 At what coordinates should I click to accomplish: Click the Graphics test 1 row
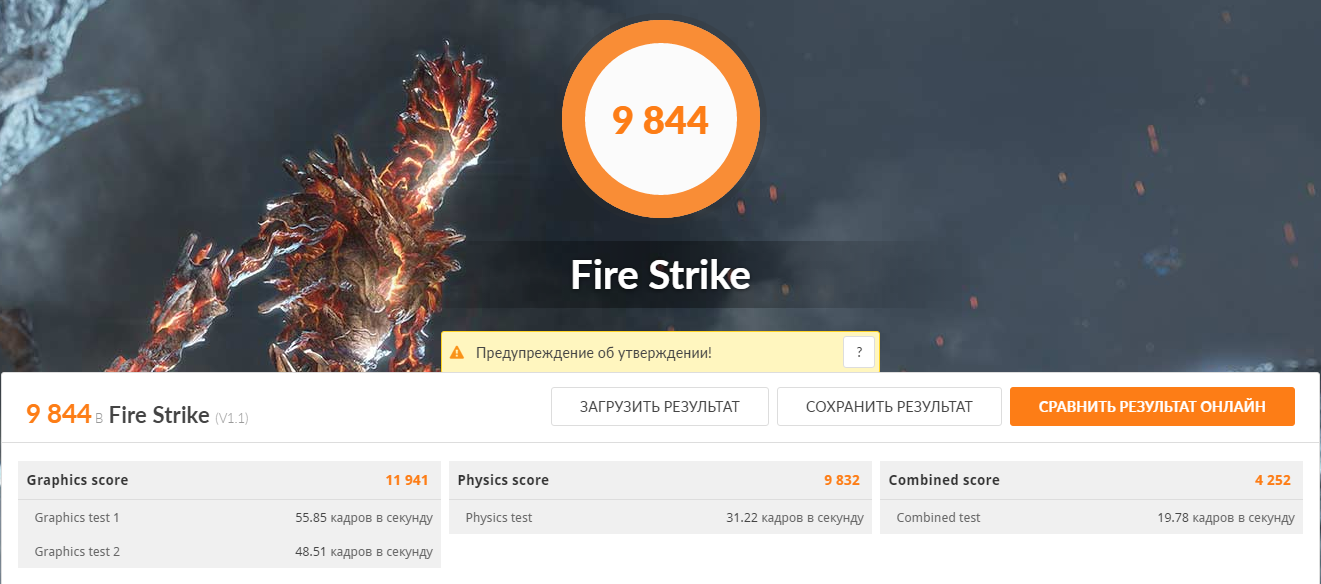(229, 517)
